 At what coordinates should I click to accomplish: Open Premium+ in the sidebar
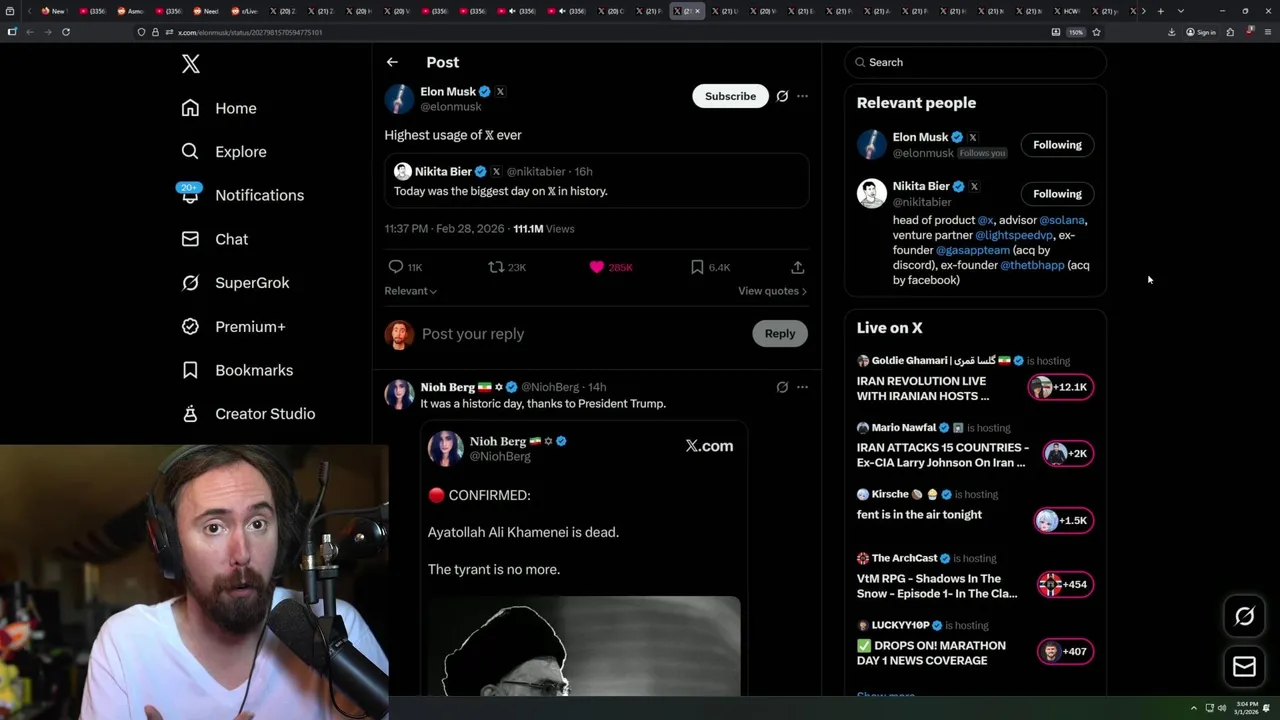233,326
